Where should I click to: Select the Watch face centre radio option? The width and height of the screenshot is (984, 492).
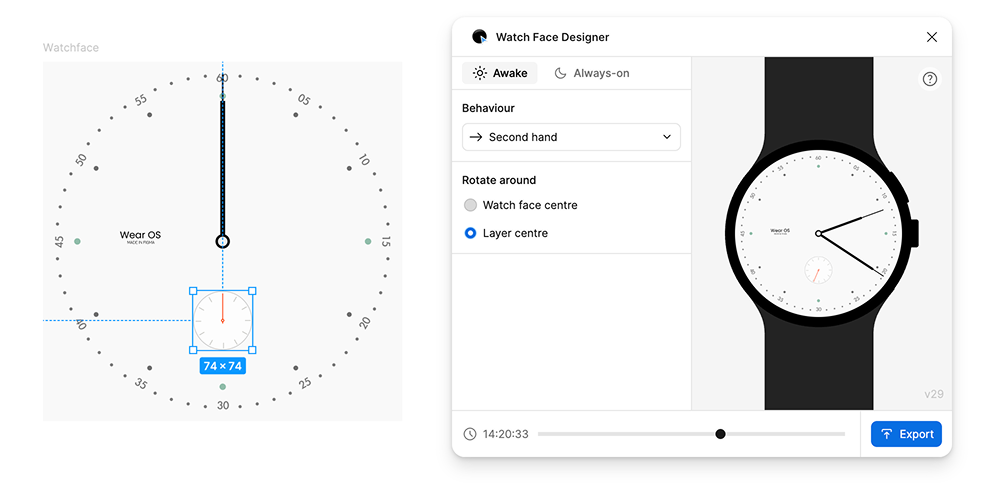click(470, 205)
